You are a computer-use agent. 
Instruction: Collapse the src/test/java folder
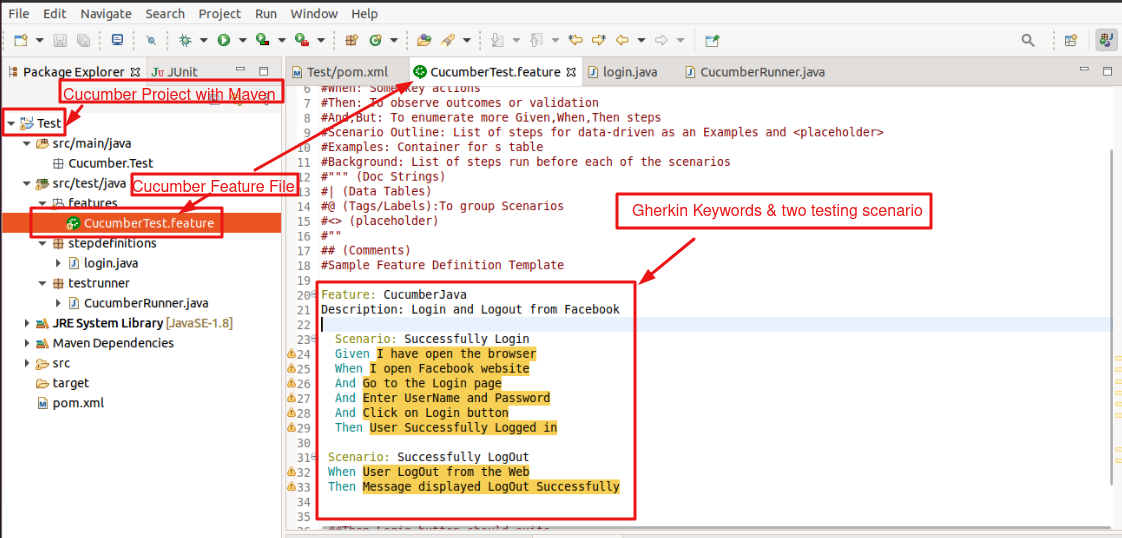[27, 183]
